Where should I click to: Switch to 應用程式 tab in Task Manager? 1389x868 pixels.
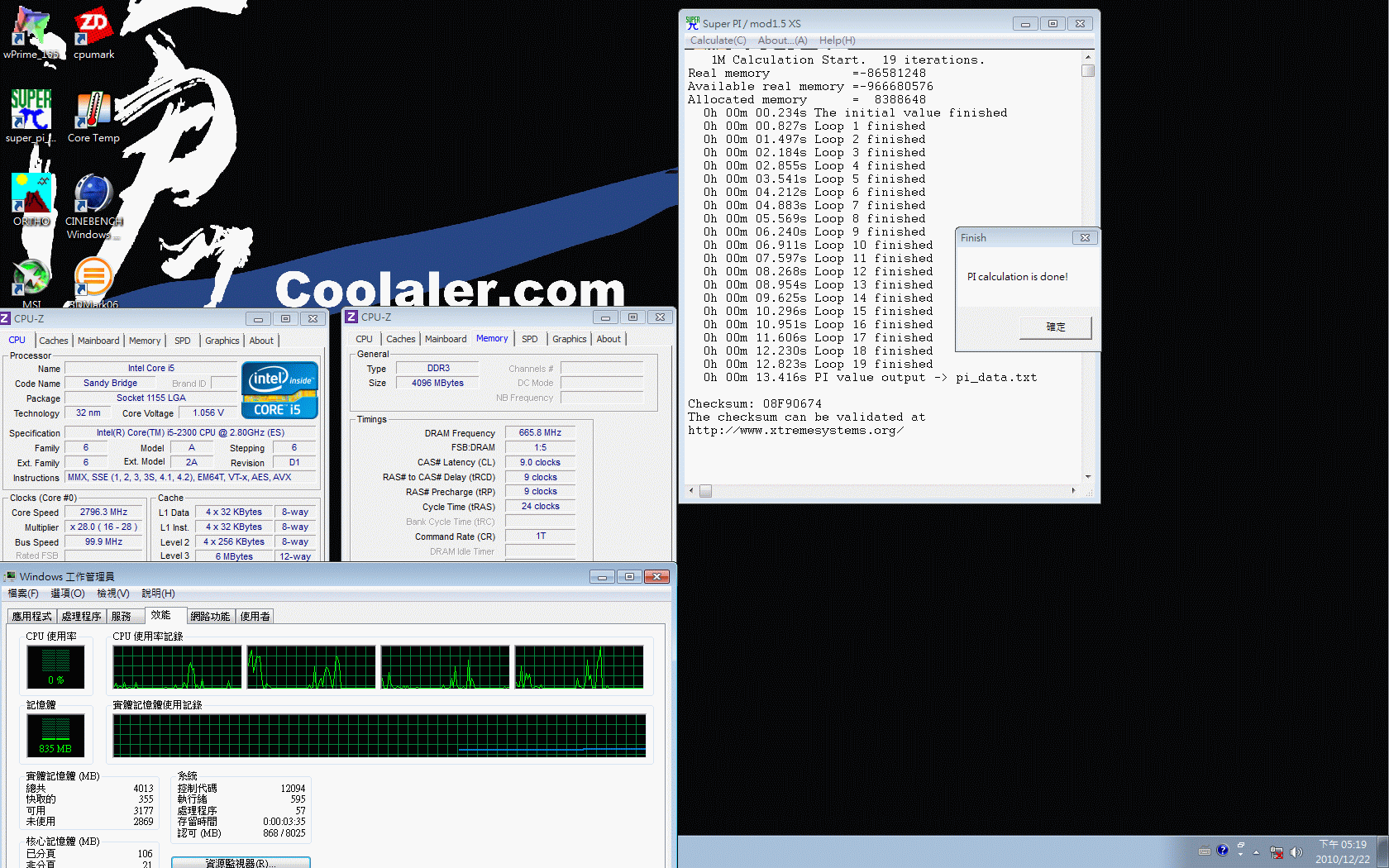[31, 617]
